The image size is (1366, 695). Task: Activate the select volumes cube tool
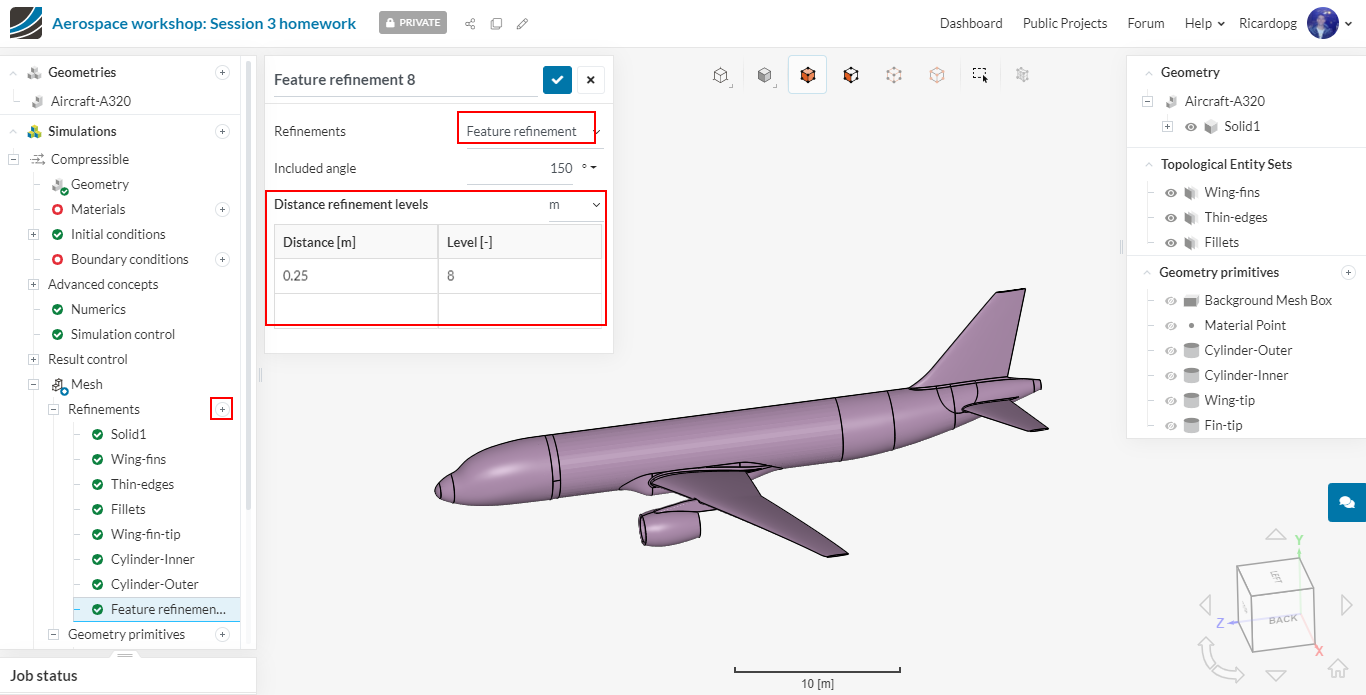click(807, 75)
